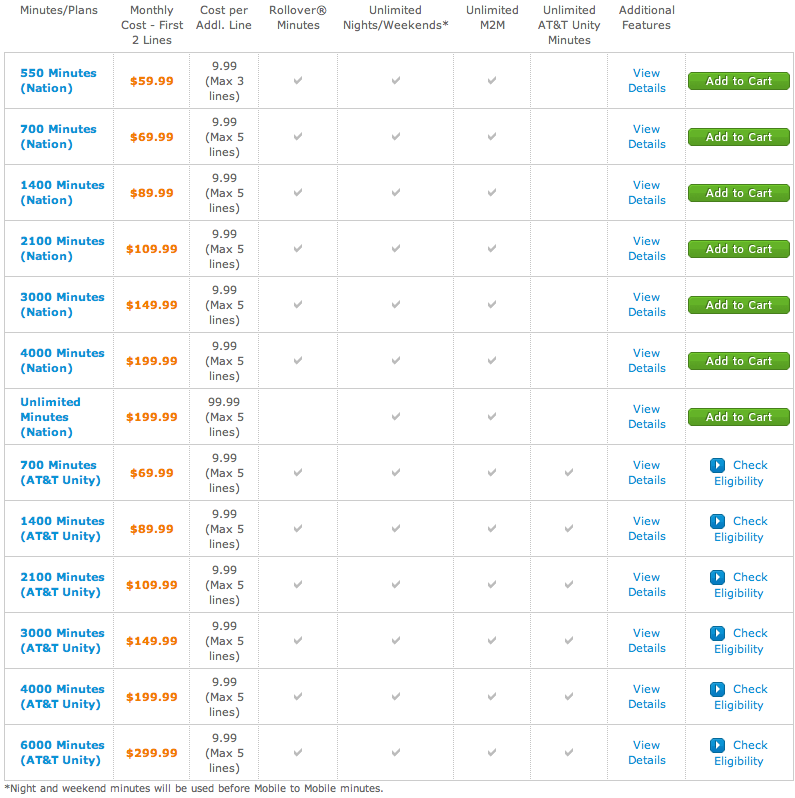Click arrow icon beside 700 Minutes Unity eligibility
Image resolution: width=795 pixels, height=798 pixels.
[x=717, y=465]
